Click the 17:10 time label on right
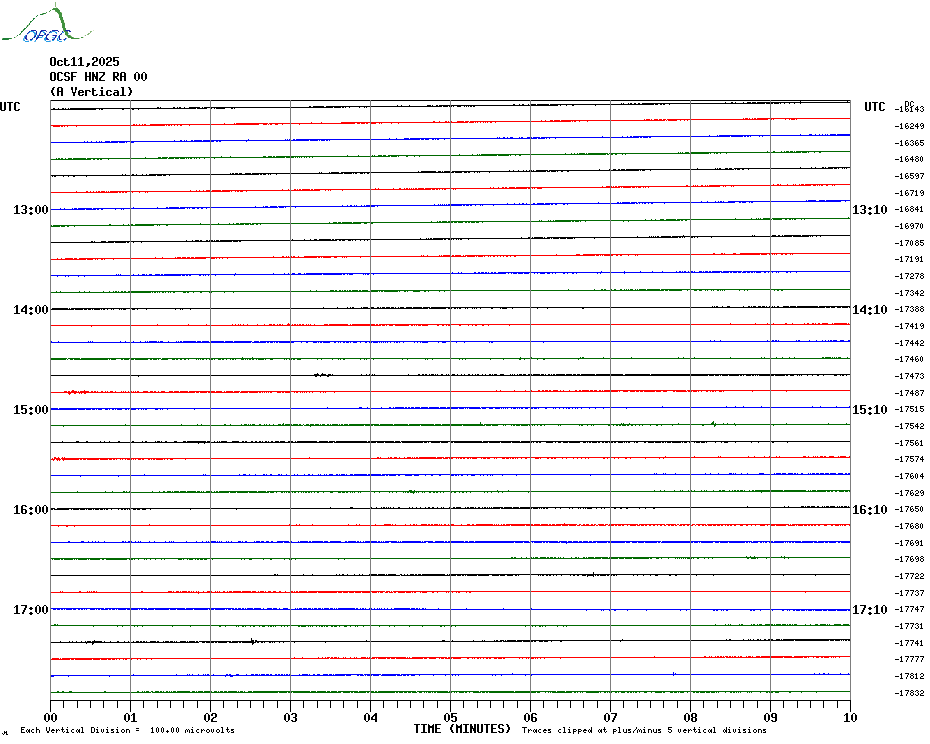Viewport: 930px width, 744px height. pyautogui.click(x=869, y=610)
